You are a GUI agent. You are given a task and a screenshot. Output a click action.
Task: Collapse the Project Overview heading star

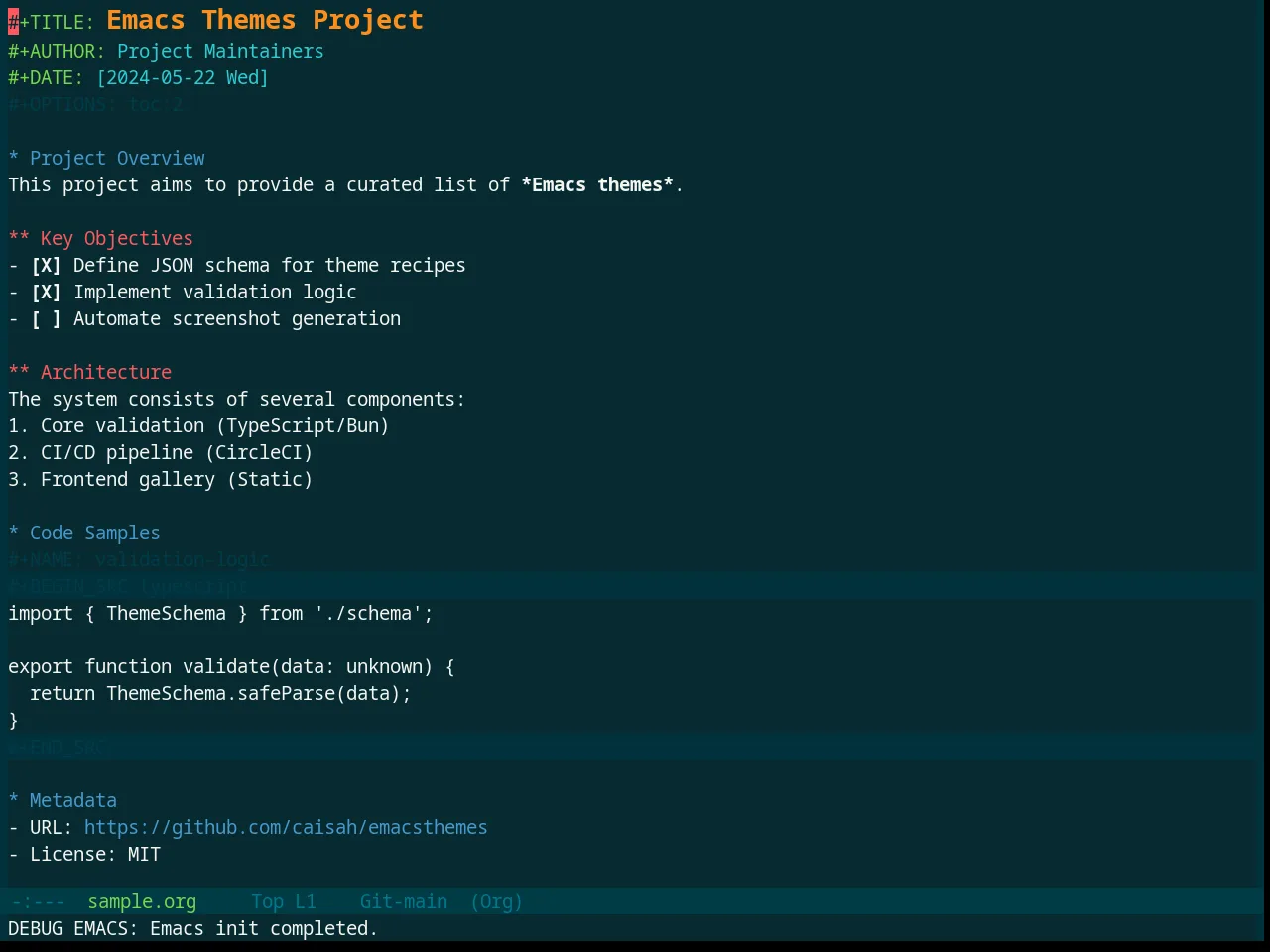click(x=14, y=159)
